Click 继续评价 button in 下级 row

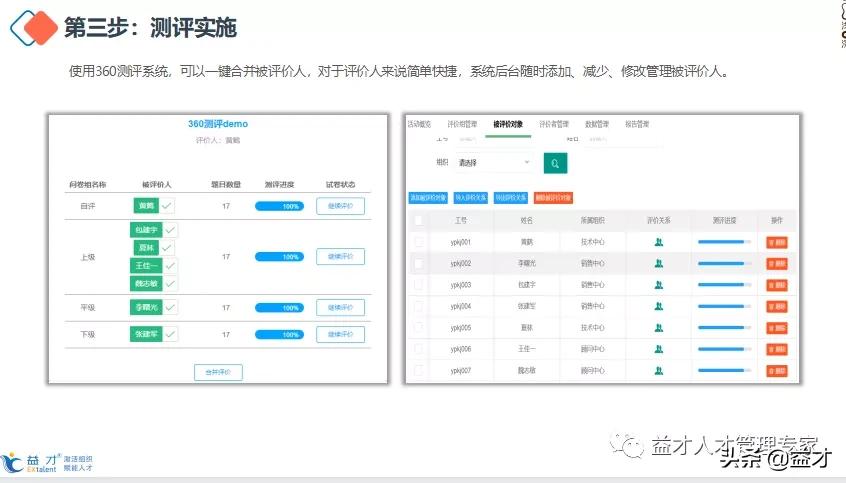point(340,334)
